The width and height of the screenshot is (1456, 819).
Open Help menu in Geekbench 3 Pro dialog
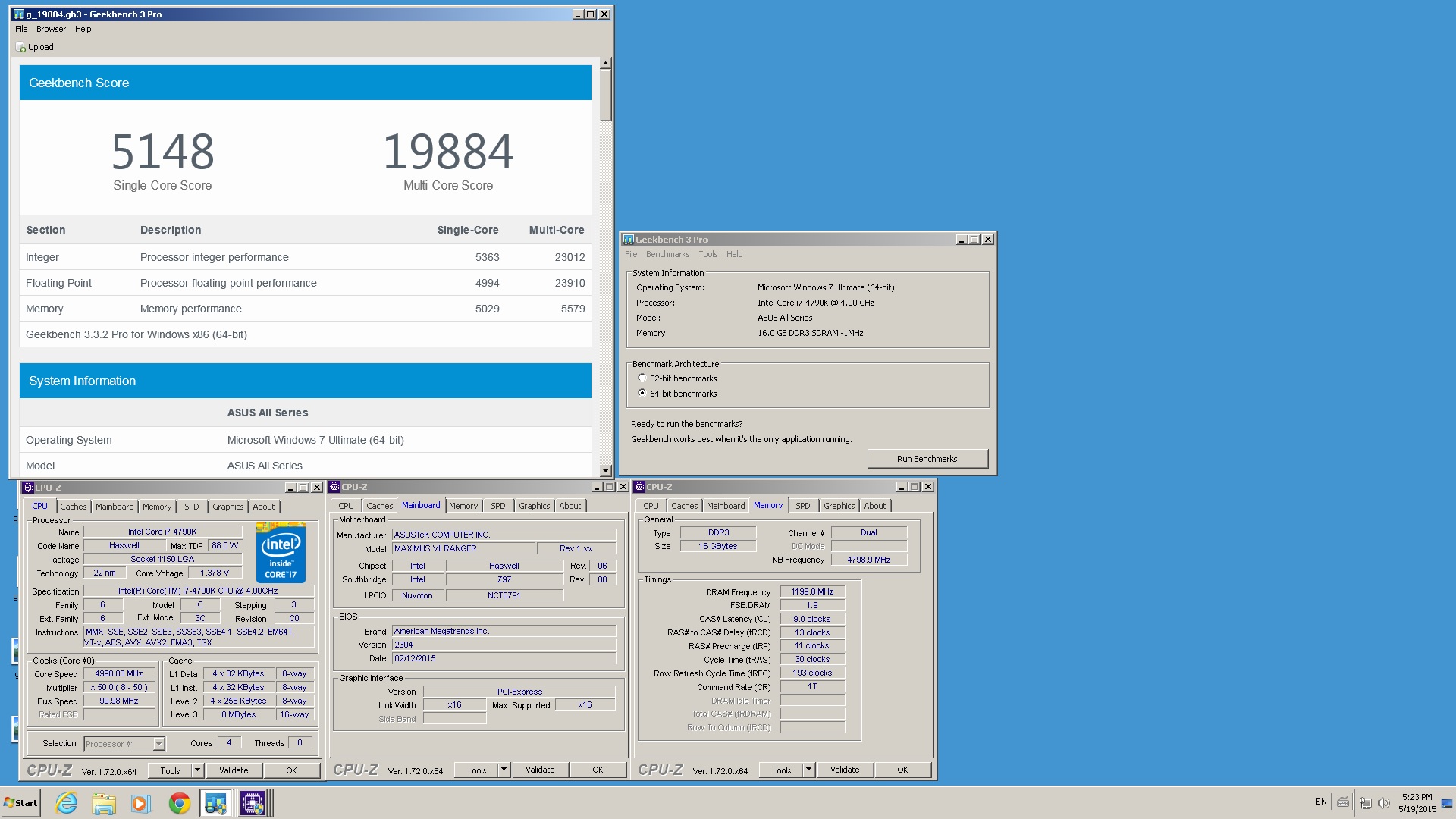(x=734, y=254)
